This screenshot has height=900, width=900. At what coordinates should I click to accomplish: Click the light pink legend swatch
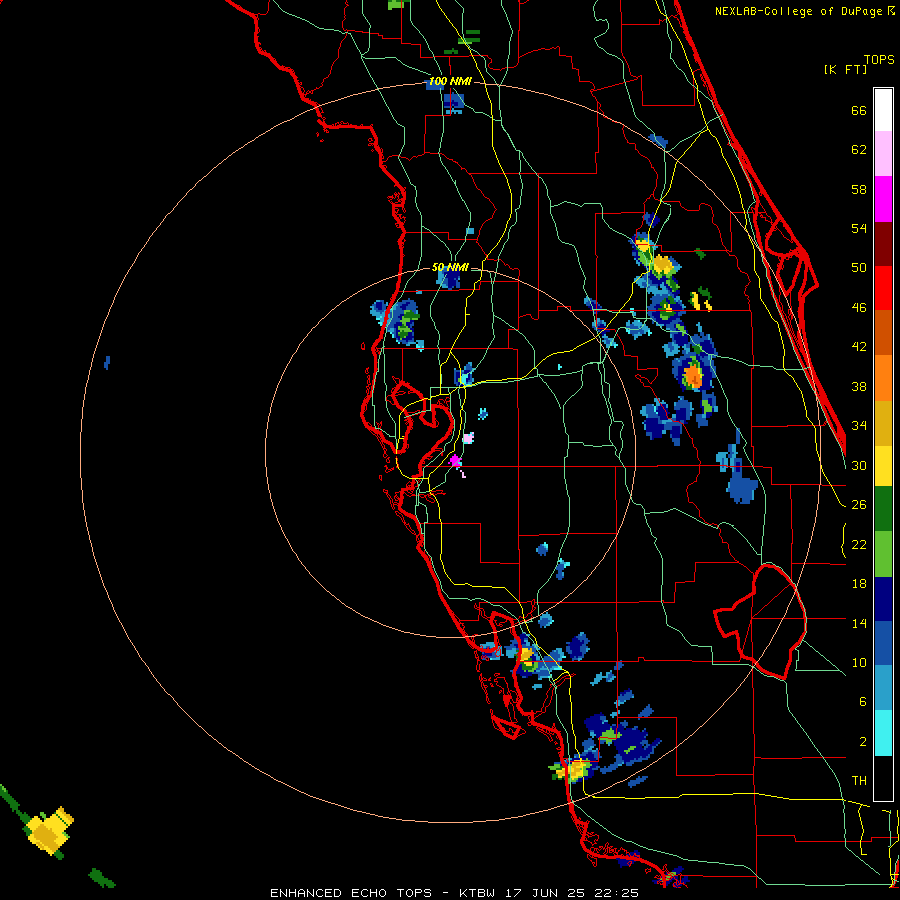pyautogui.click(x=883, y=154)
